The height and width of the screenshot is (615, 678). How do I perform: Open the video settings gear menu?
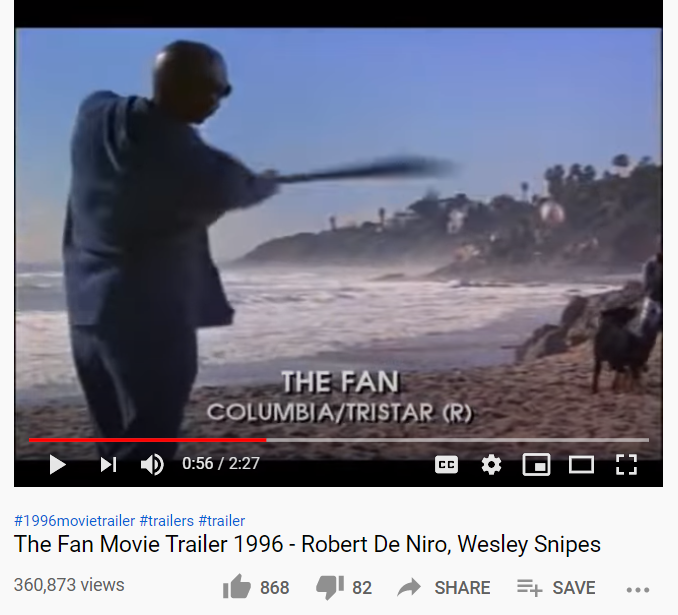(x=491, y=465)
